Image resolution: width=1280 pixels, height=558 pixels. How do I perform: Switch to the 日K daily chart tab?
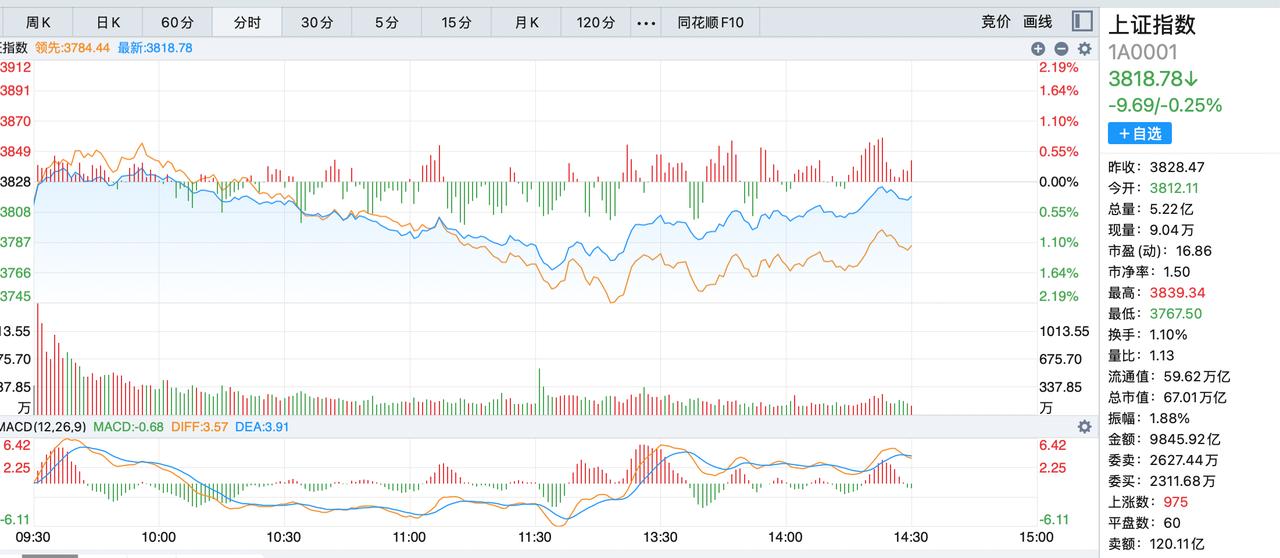click(108, 22)
